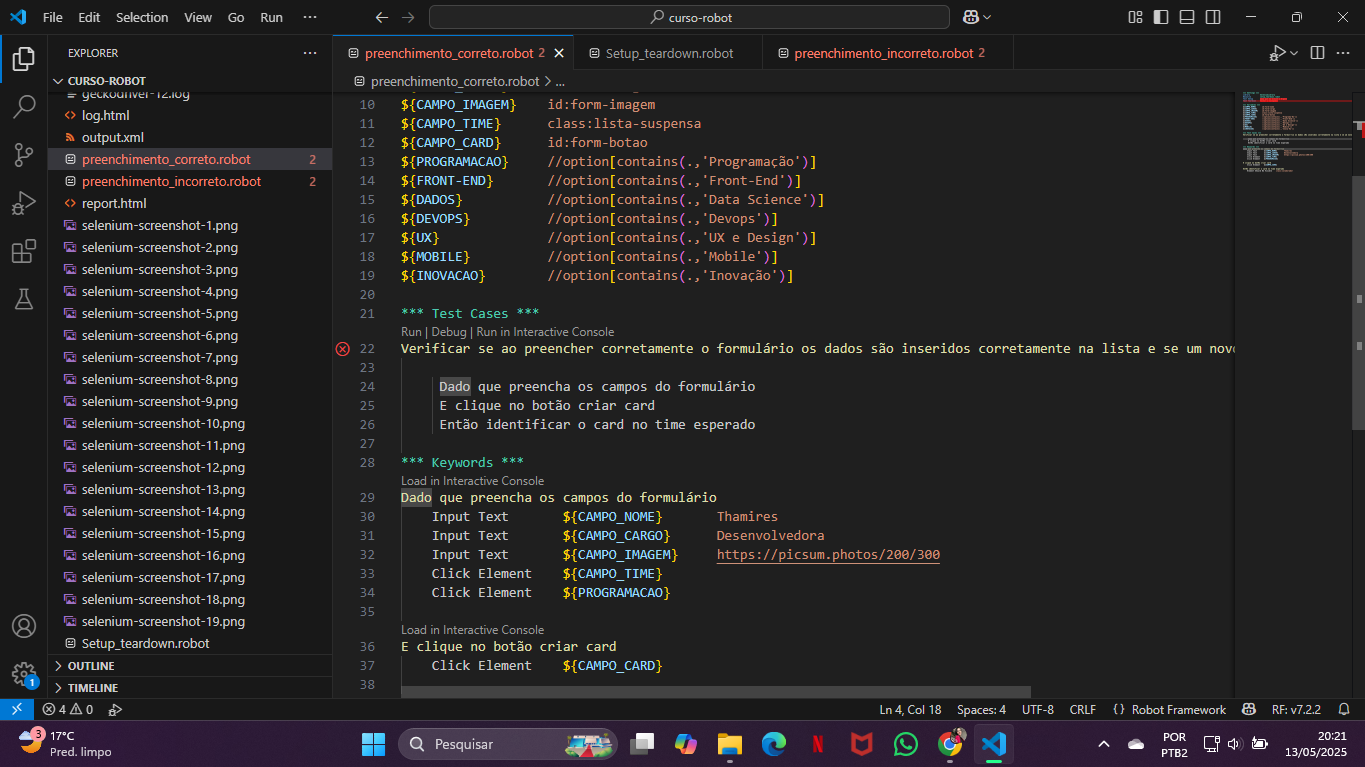This screenshot has height=767, width=1365.
Task: Switch to the Setup_teardown.robot tab
Action: 668,53
